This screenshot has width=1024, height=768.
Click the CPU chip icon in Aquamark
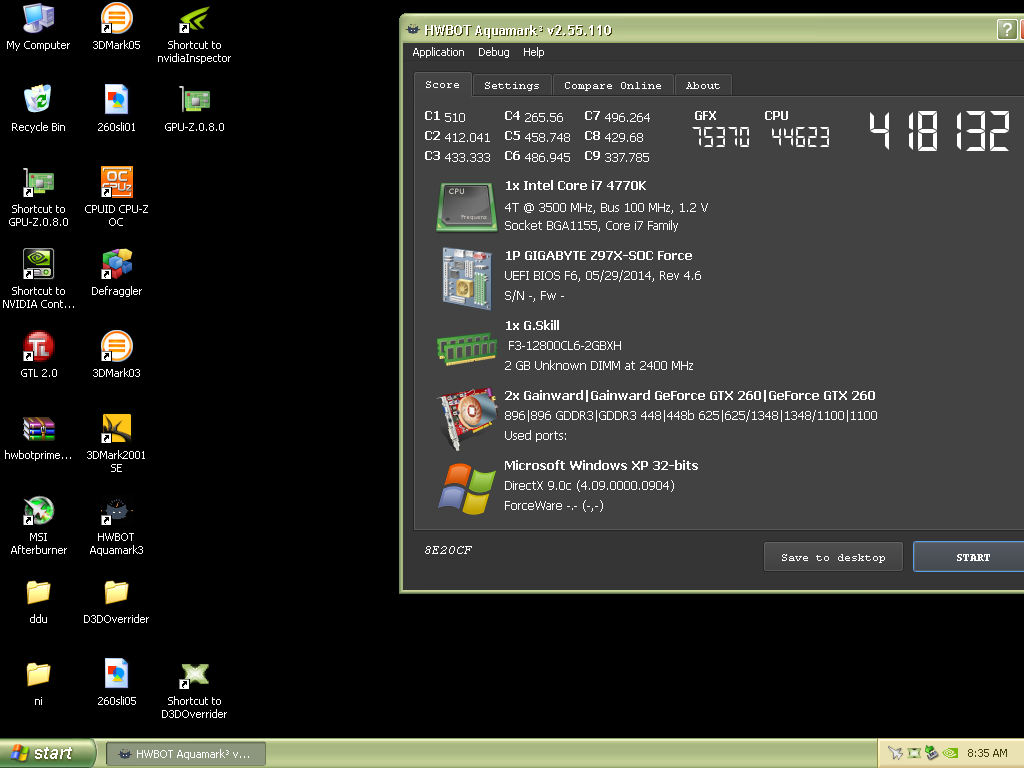465,206
